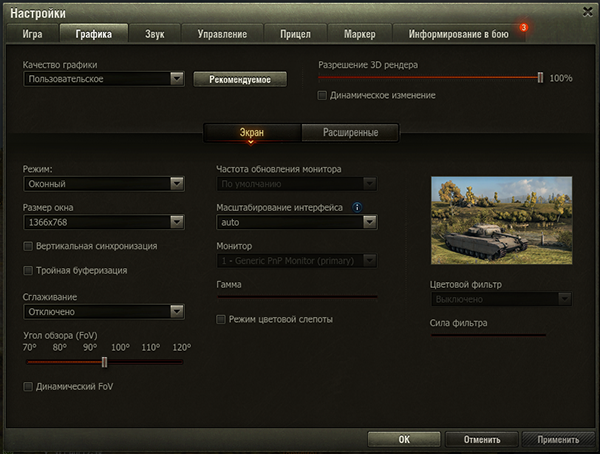Open the Масштабирование интерфейса dropdown auto
This screenshot has width=600, height=454.
click(297, 222)
